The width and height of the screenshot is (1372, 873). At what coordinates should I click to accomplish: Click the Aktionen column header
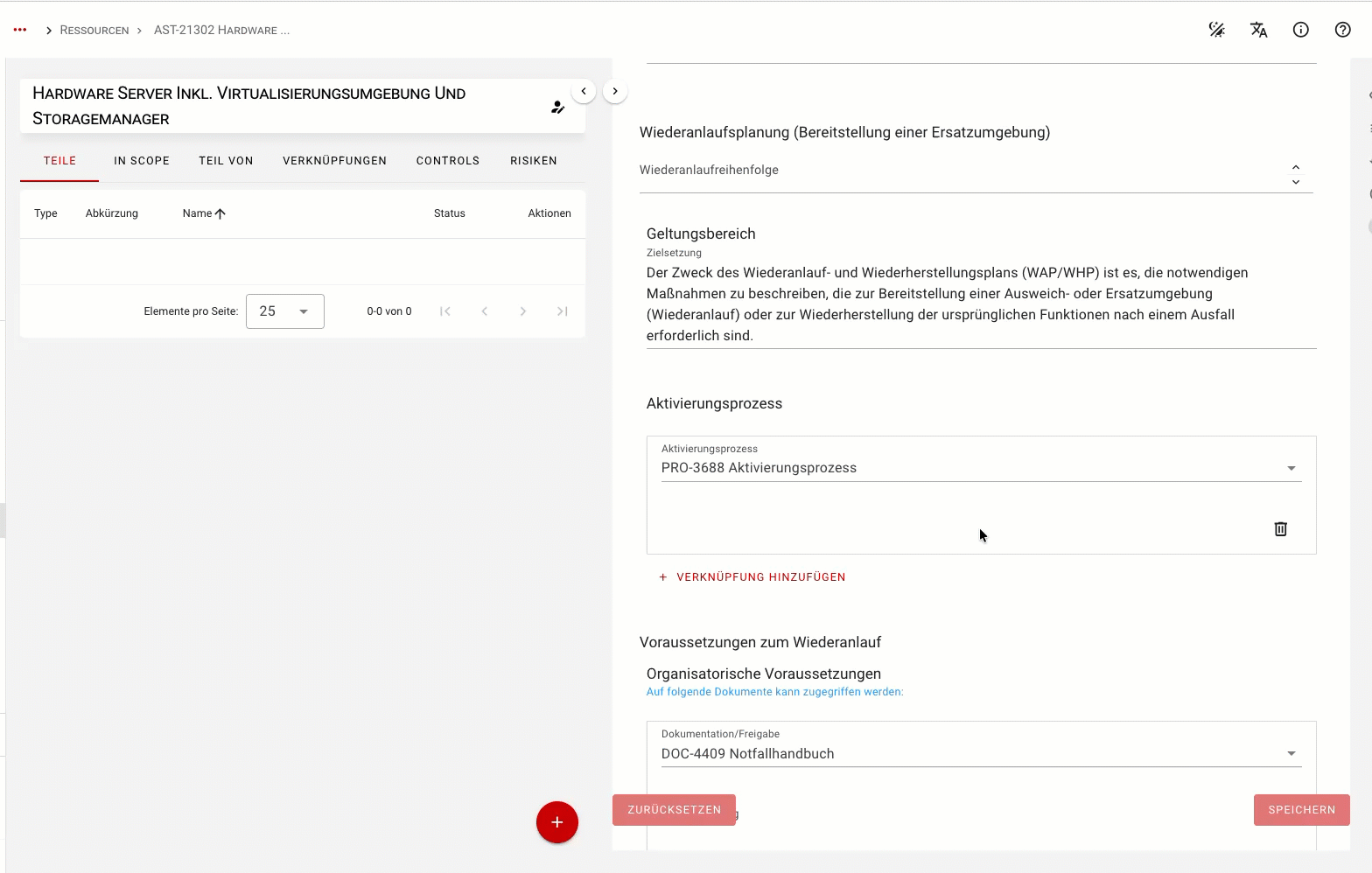pyautogui.click(x=549, y=213)
